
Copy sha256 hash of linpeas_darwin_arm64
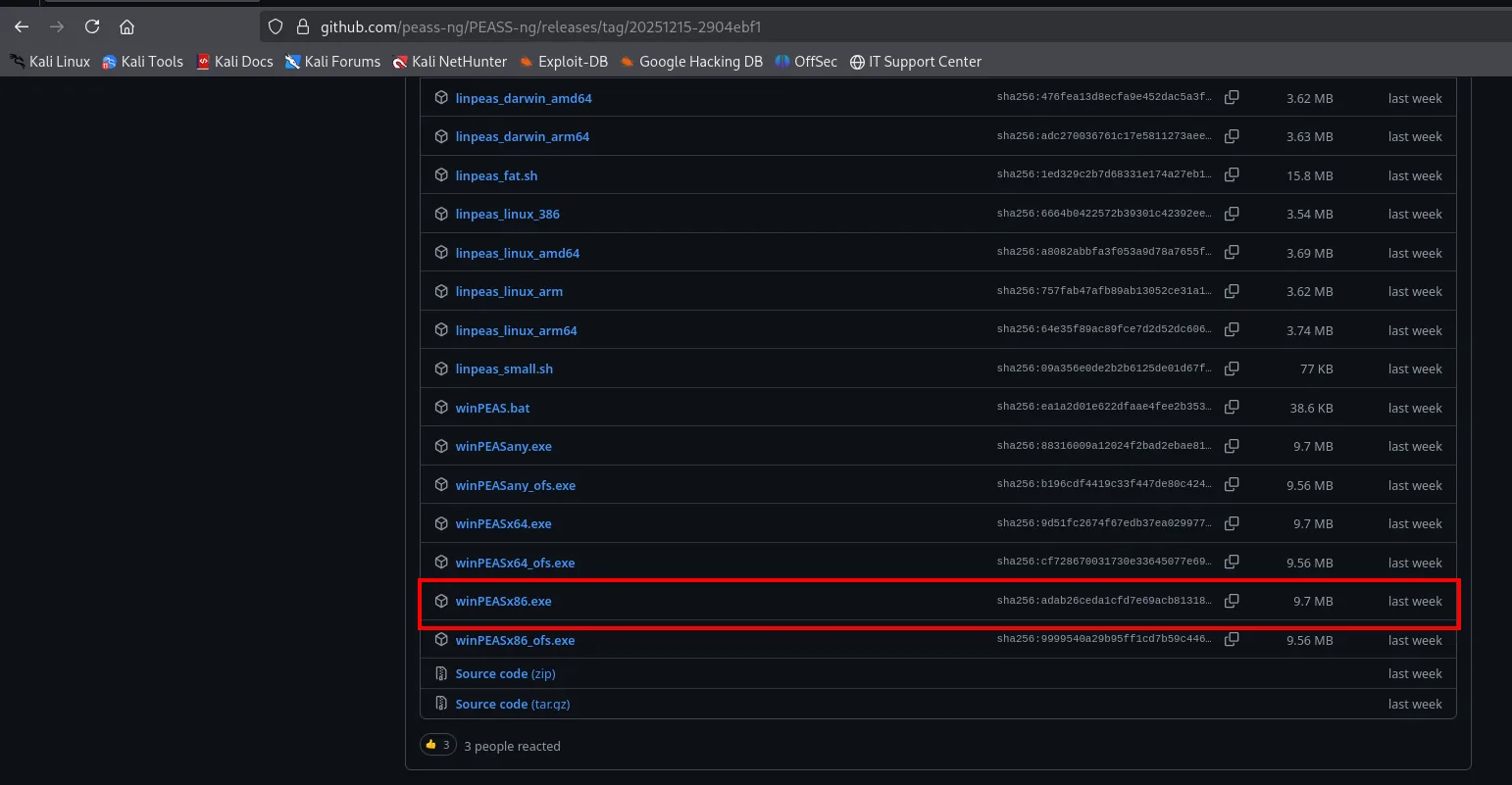coord(1232,135)
